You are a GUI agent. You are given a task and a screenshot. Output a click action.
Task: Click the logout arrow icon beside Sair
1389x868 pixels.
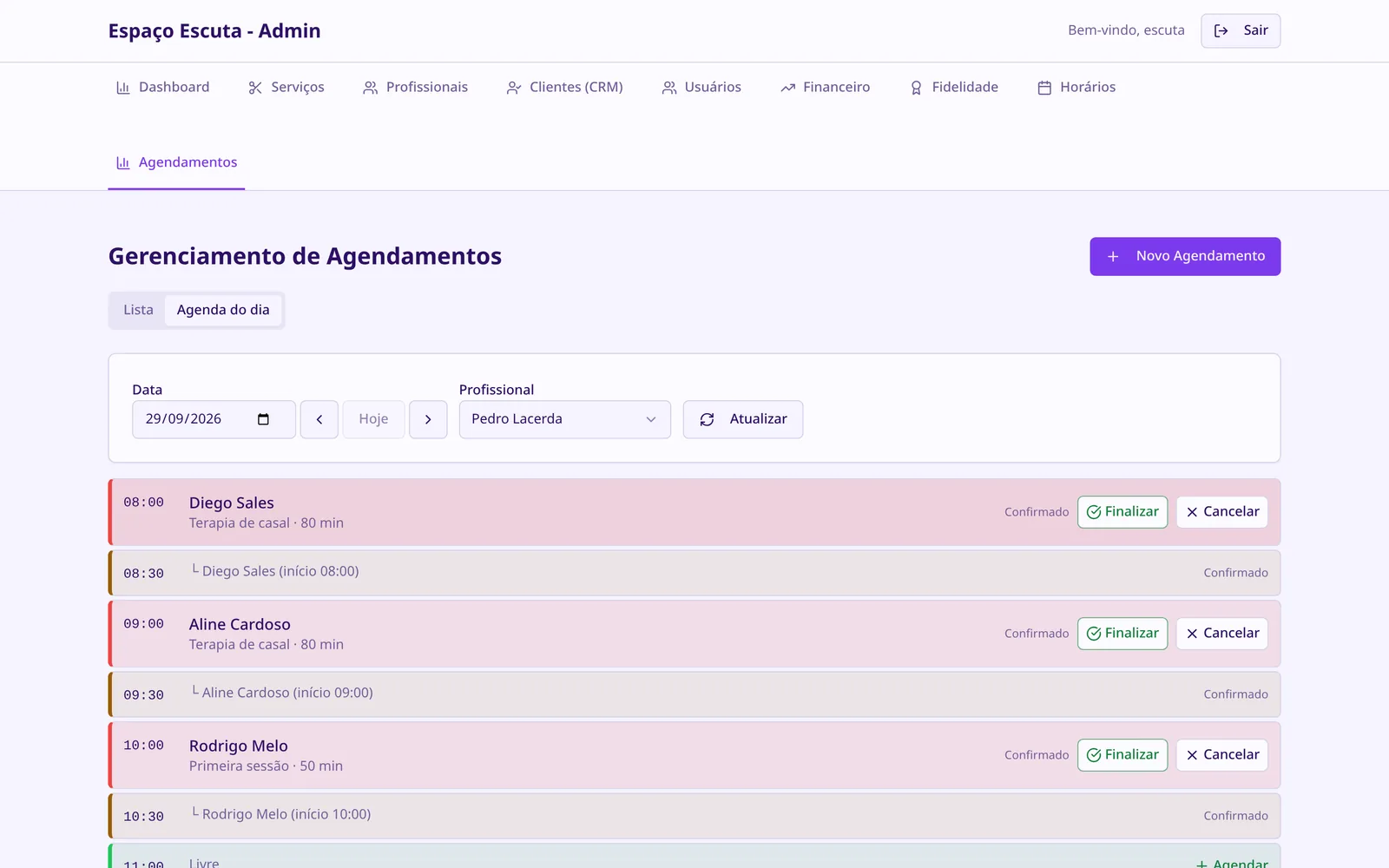1221,30
